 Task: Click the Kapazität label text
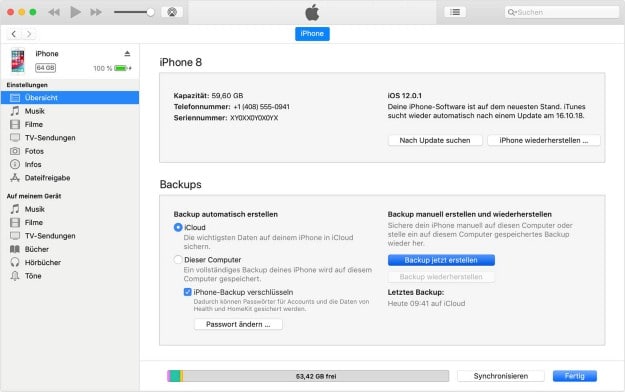point(191,96)
